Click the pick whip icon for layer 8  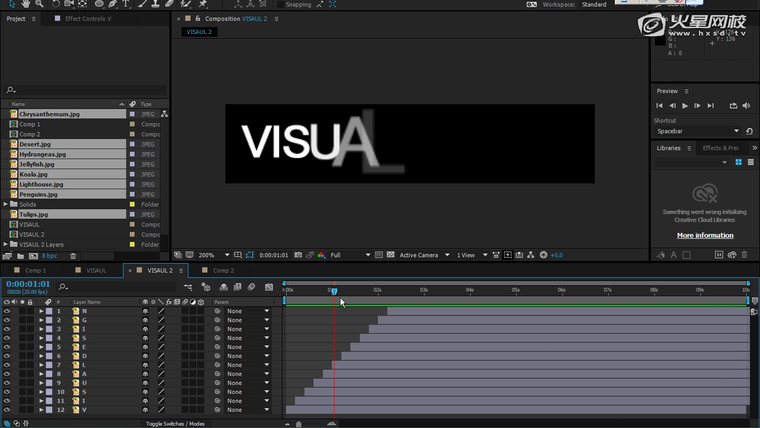[217, 373]
